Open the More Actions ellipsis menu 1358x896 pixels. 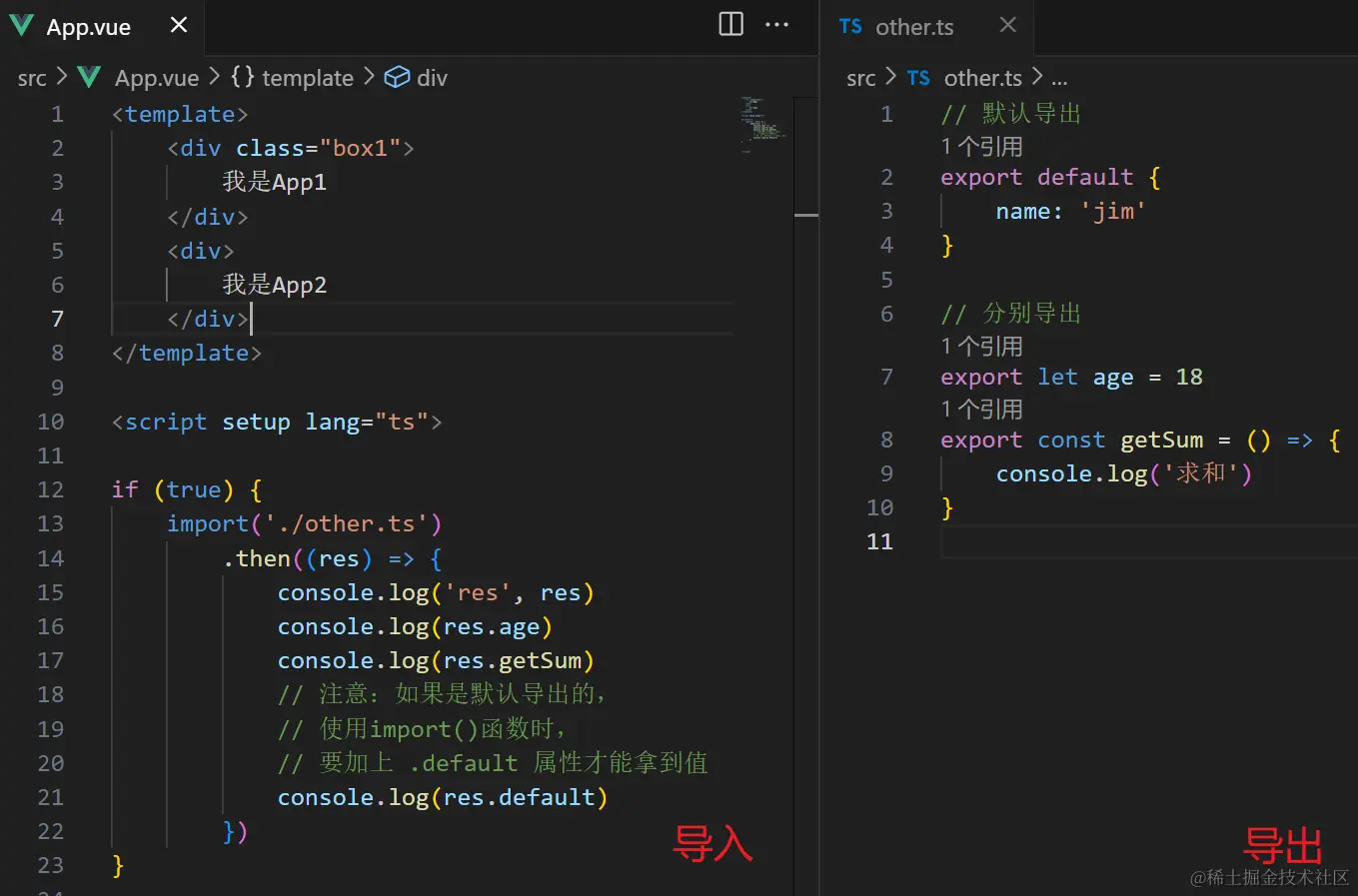click(x=776, y=24)
